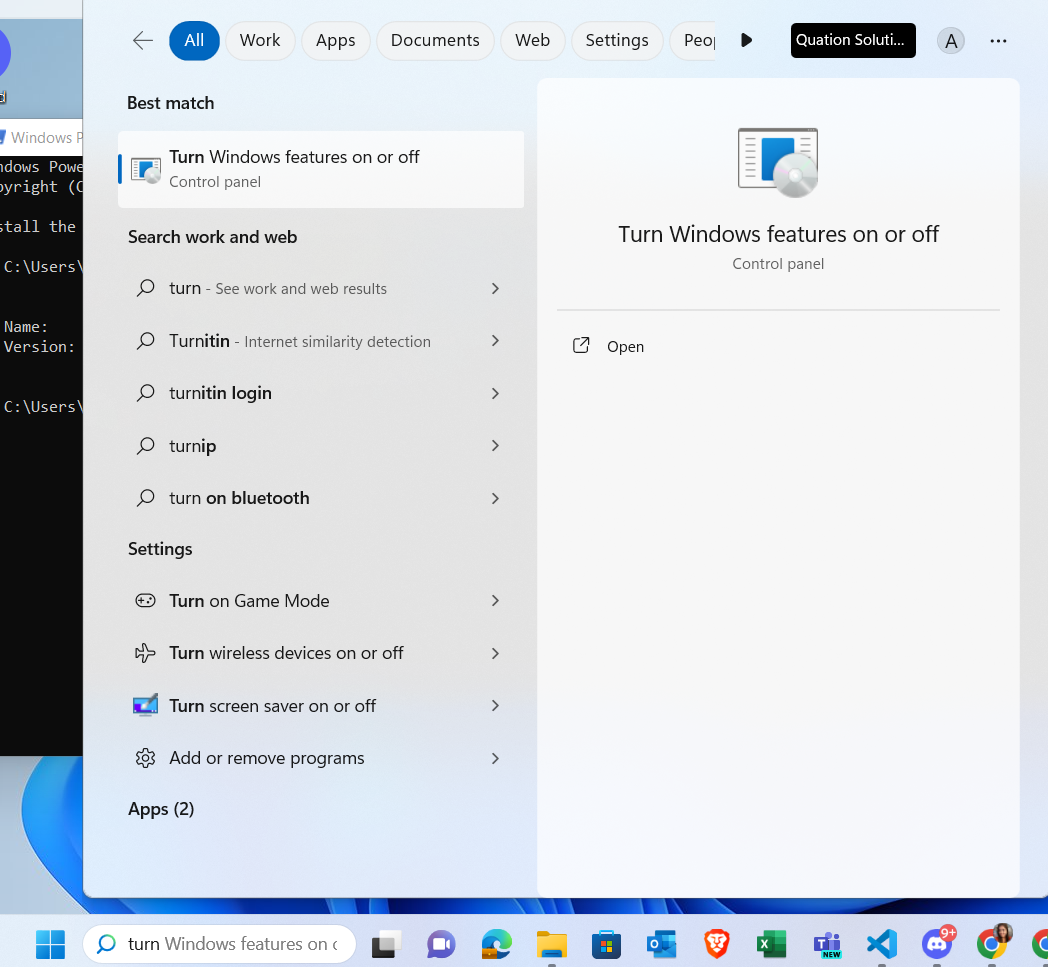Open the Turn Windows features result icon
The width and height of the screenshot is (1048, 967).
click(145, 170)
